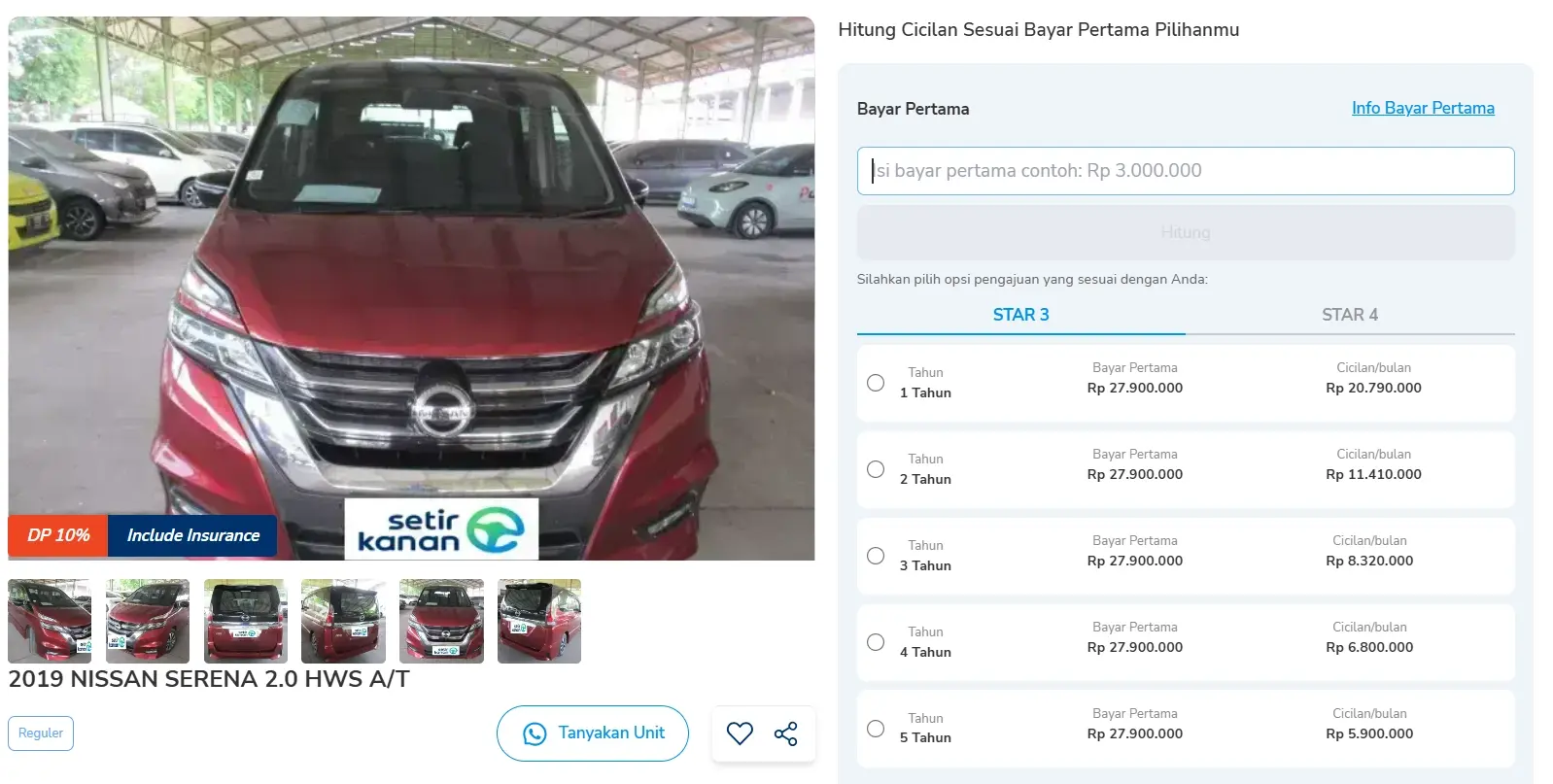Select the 5 Tahun radio option
The image size is (1553, 784).
click(x=876, y=729)
